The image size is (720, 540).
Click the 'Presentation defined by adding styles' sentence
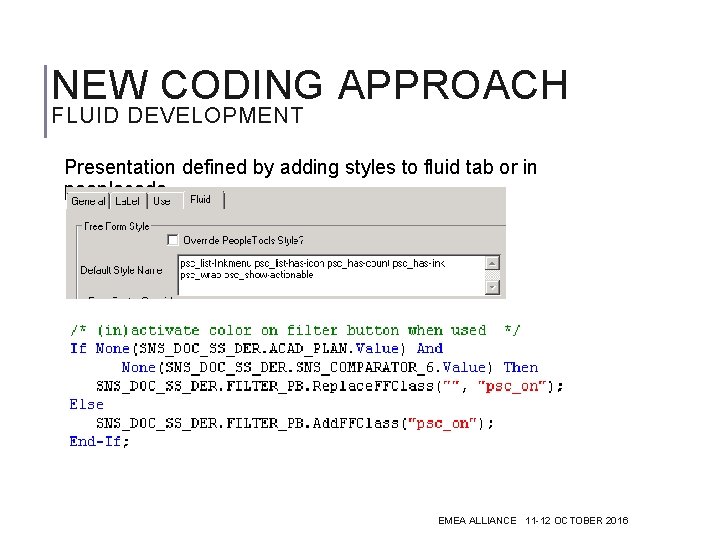[301, 167]
